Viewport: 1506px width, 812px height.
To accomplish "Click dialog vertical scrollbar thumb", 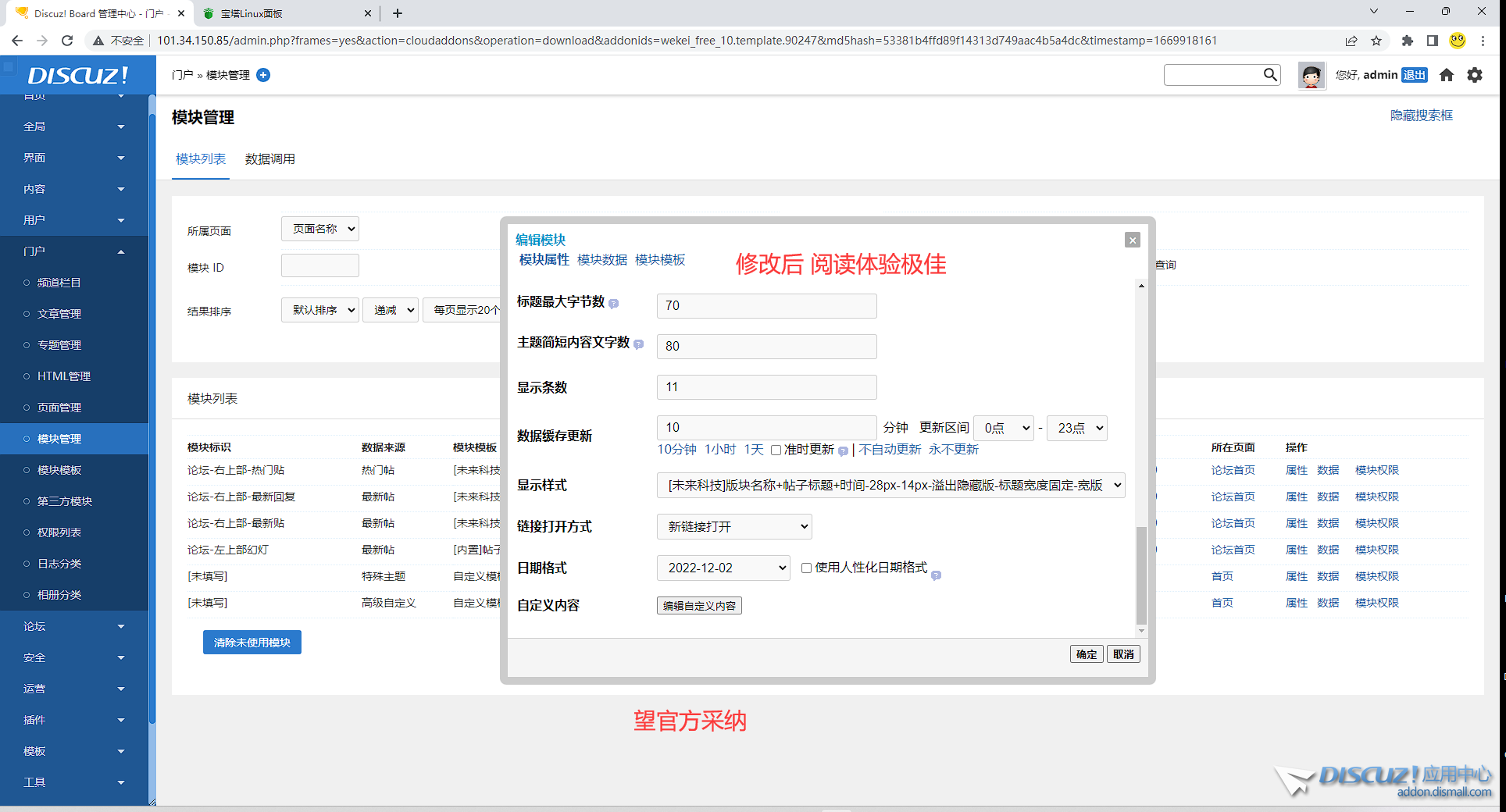I will click(x=1141, y=575).
